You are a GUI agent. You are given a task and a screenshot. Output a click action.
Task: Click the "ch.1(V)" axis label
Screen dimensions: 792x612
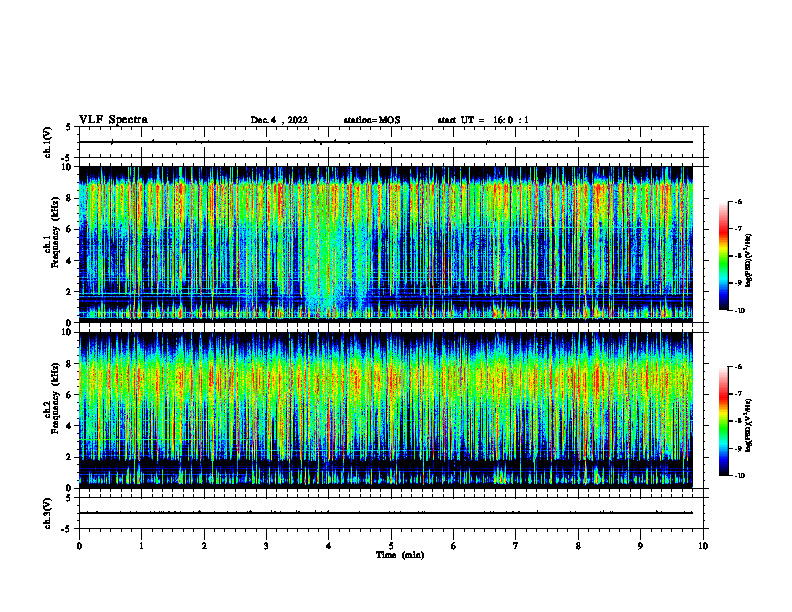coord(48,142)
